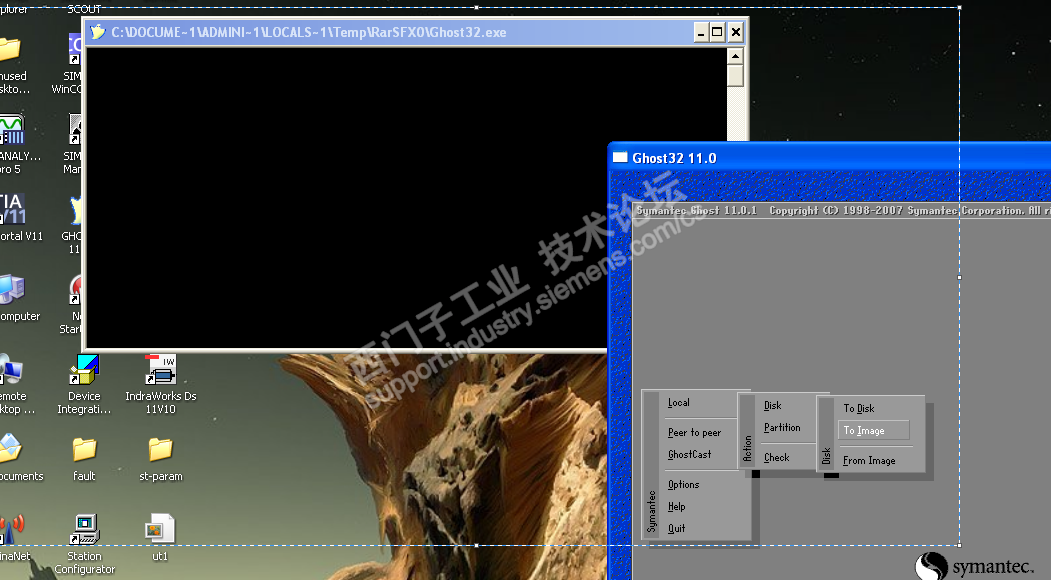Open the ut1 file icon
The image size is (1051, 580).
[160, 538]
